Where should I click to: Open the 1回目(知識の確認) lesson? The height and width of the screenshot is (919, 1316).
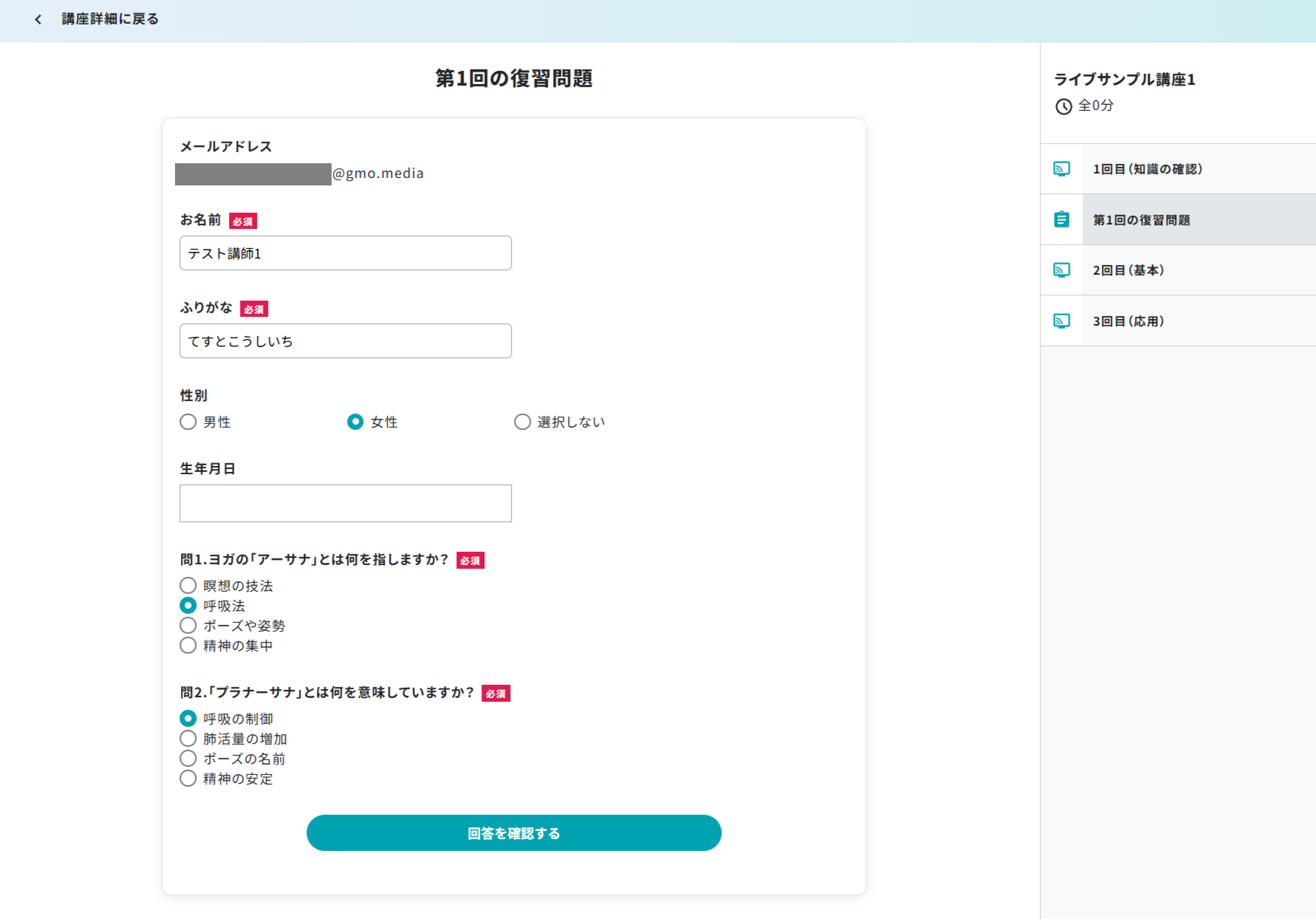[x=1147, y=169]
